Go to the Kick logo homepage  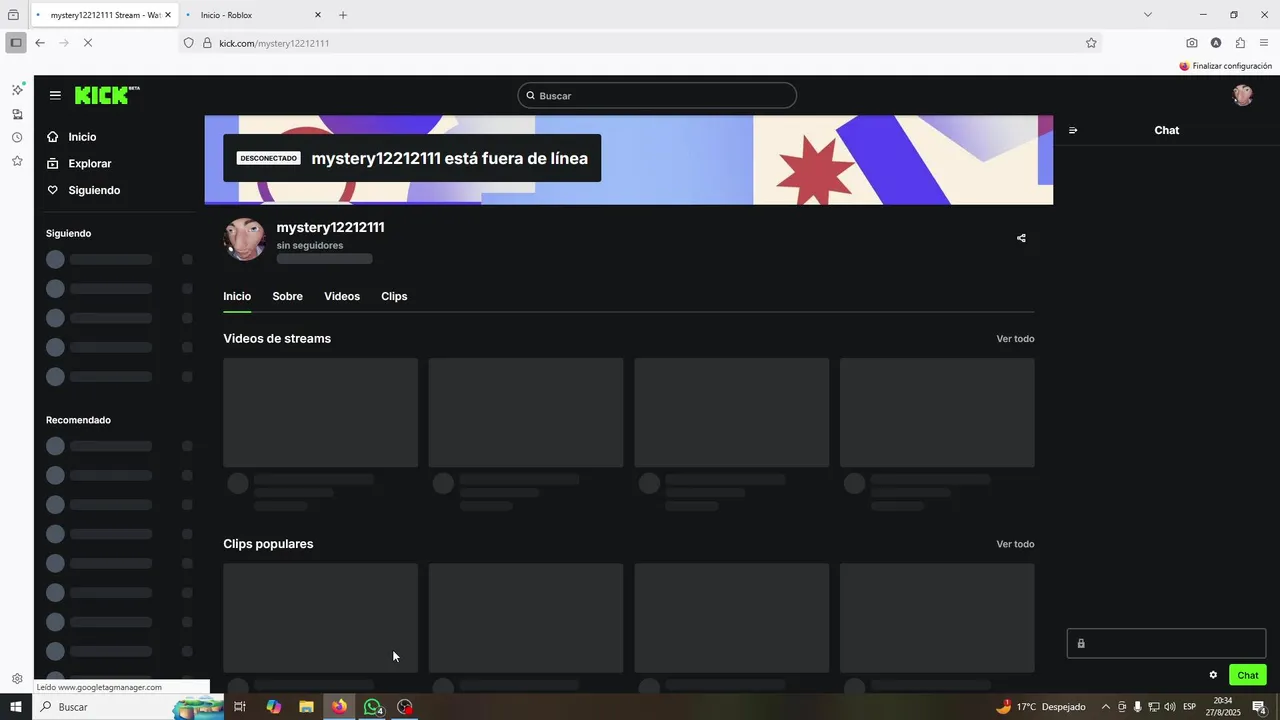pyautogui.click(x=107, y=95)
